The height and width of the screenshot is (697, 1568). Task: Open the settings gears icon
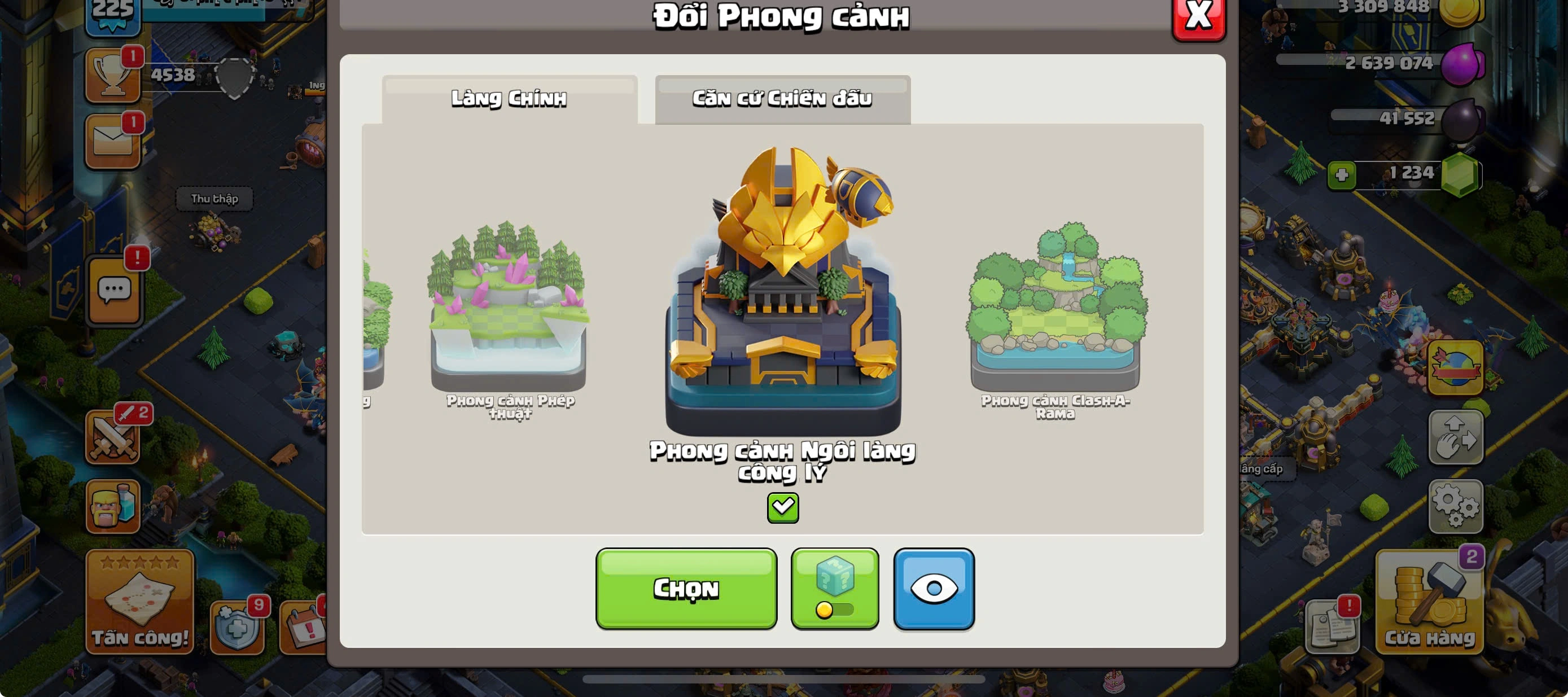1455,506
